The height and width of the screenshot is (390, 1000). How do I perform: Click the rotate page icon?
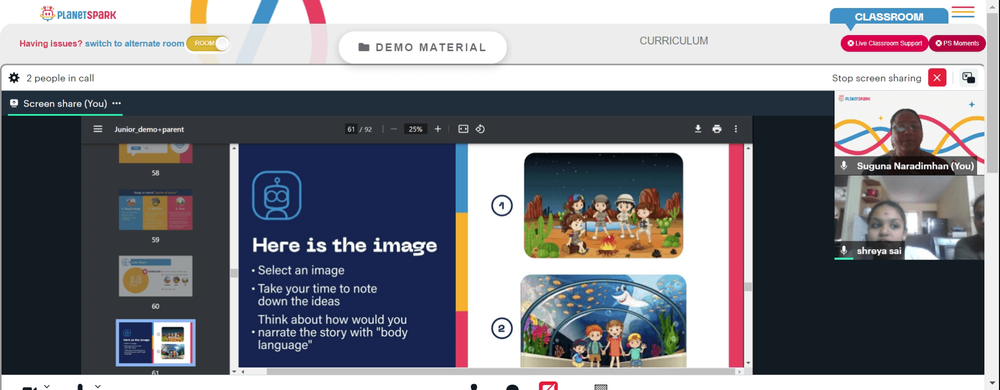pos(480,129)
